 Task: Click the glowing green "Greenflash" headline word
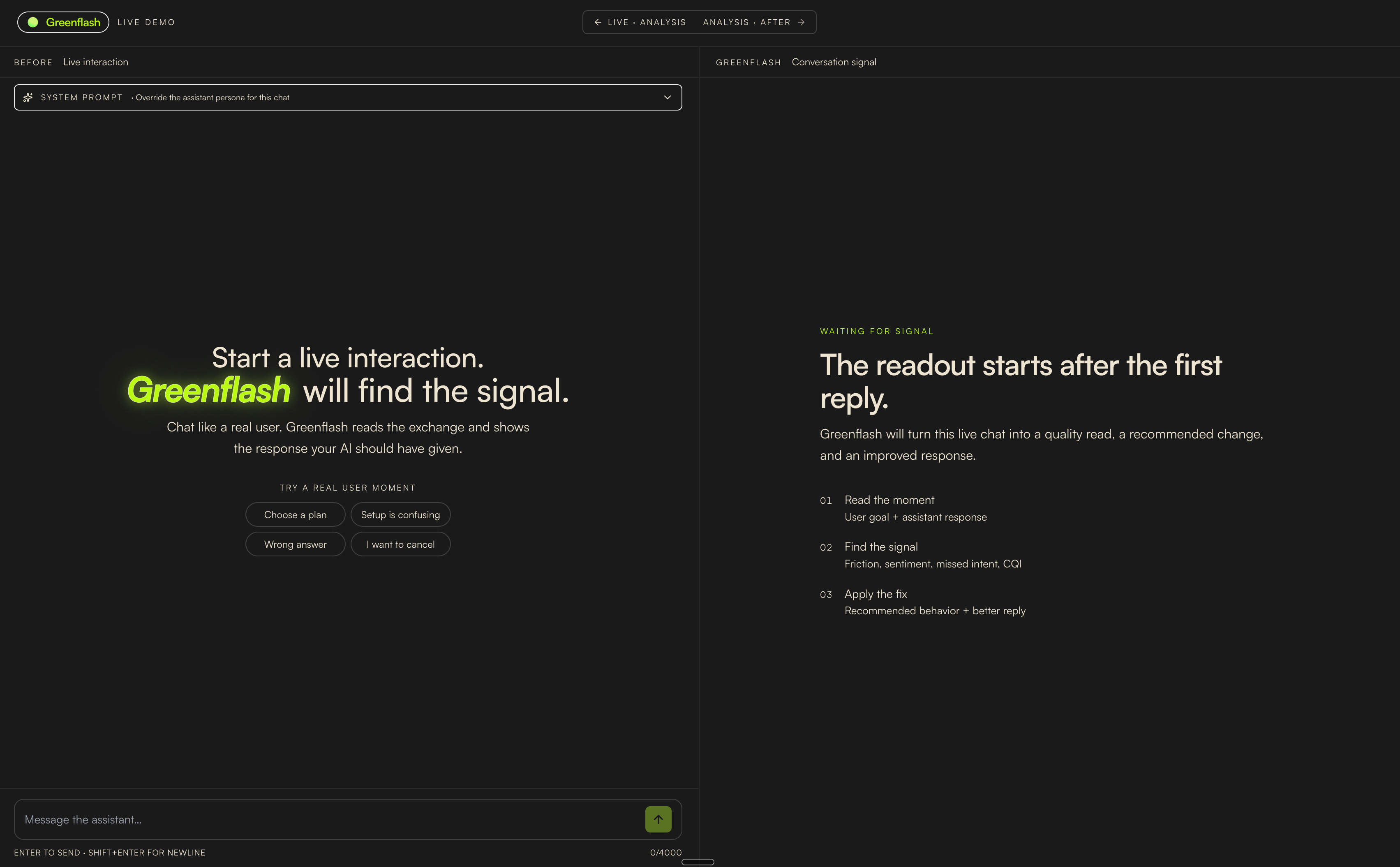tap(208, 390)
